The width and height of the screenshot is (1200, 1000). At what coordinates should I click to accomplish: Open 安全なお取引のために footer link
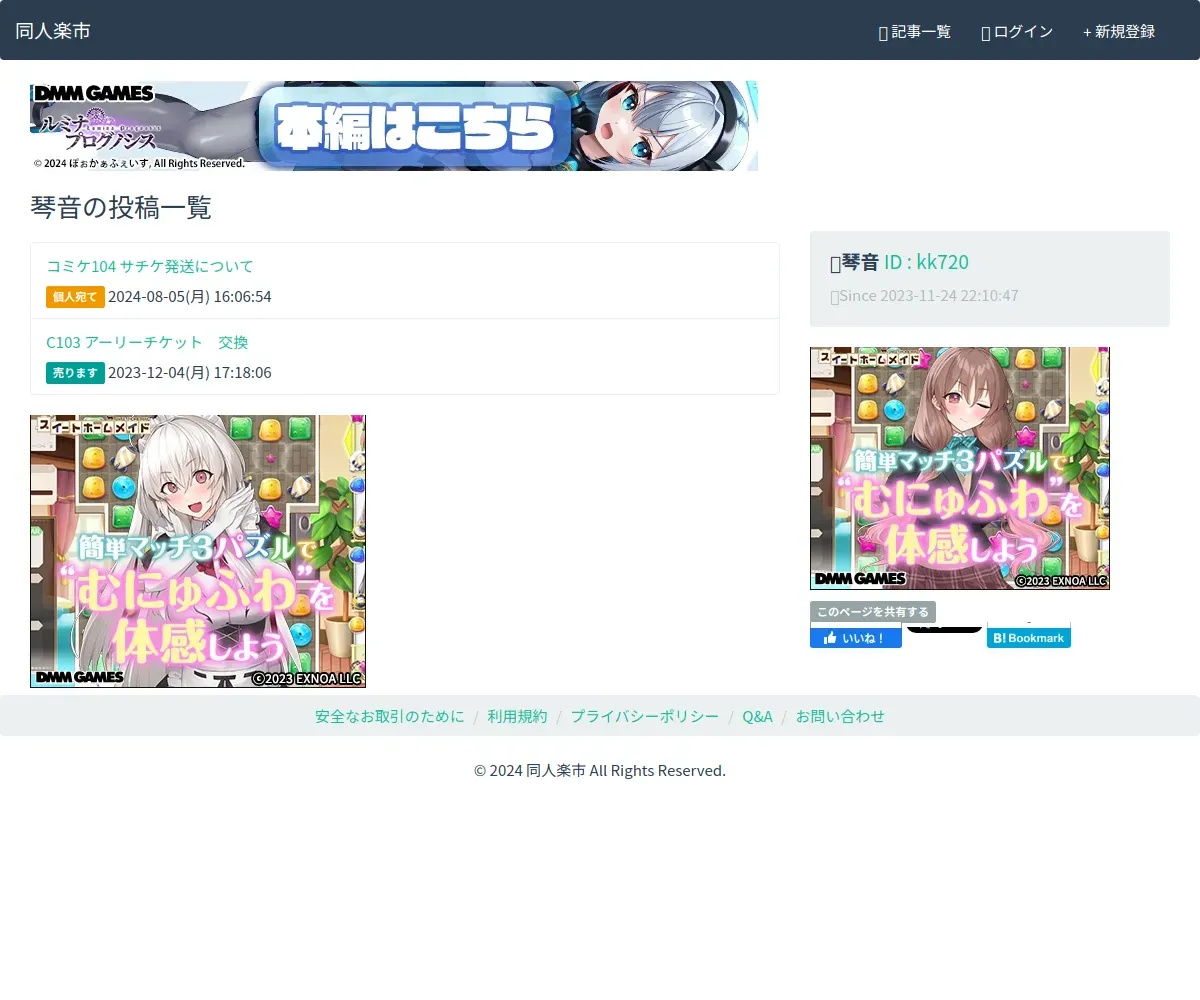pos(390,716)
